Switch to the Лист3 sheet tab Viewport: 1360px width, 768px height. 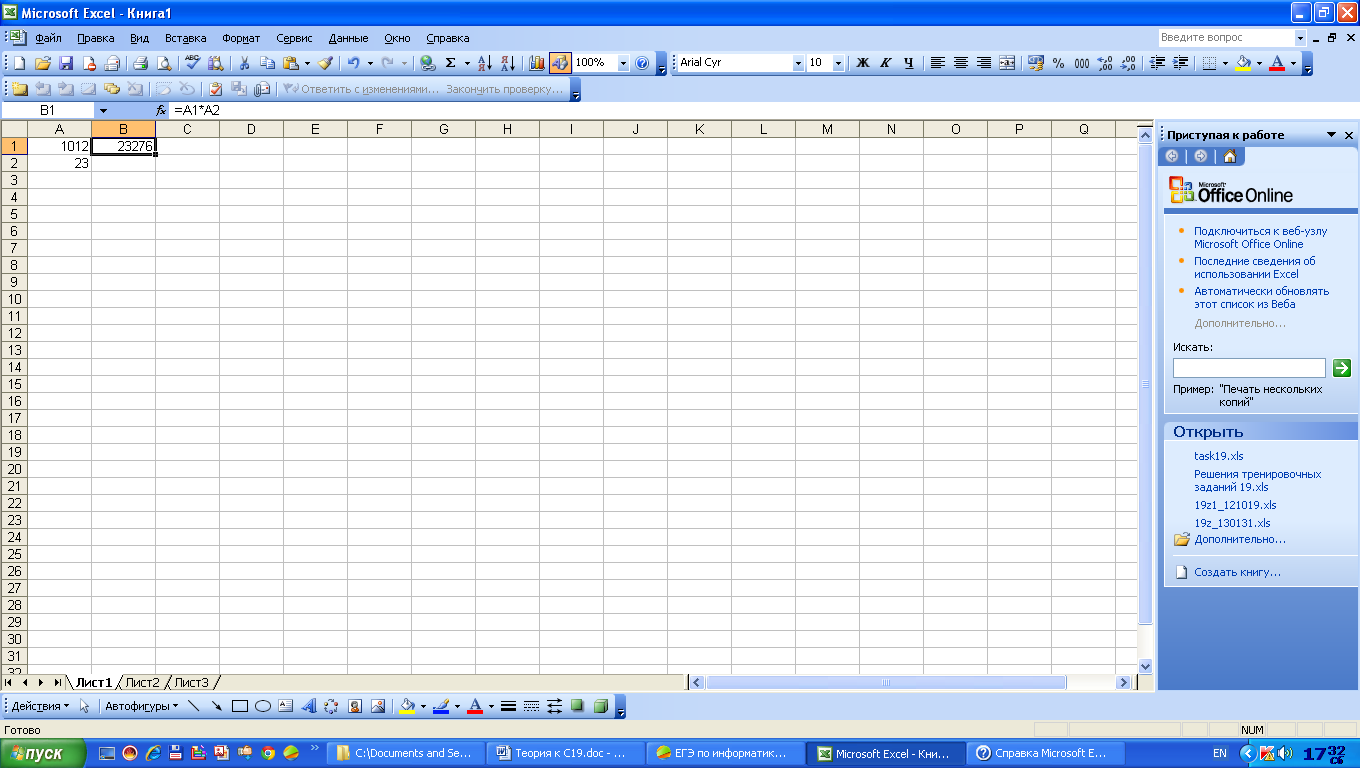coord(191,682)
